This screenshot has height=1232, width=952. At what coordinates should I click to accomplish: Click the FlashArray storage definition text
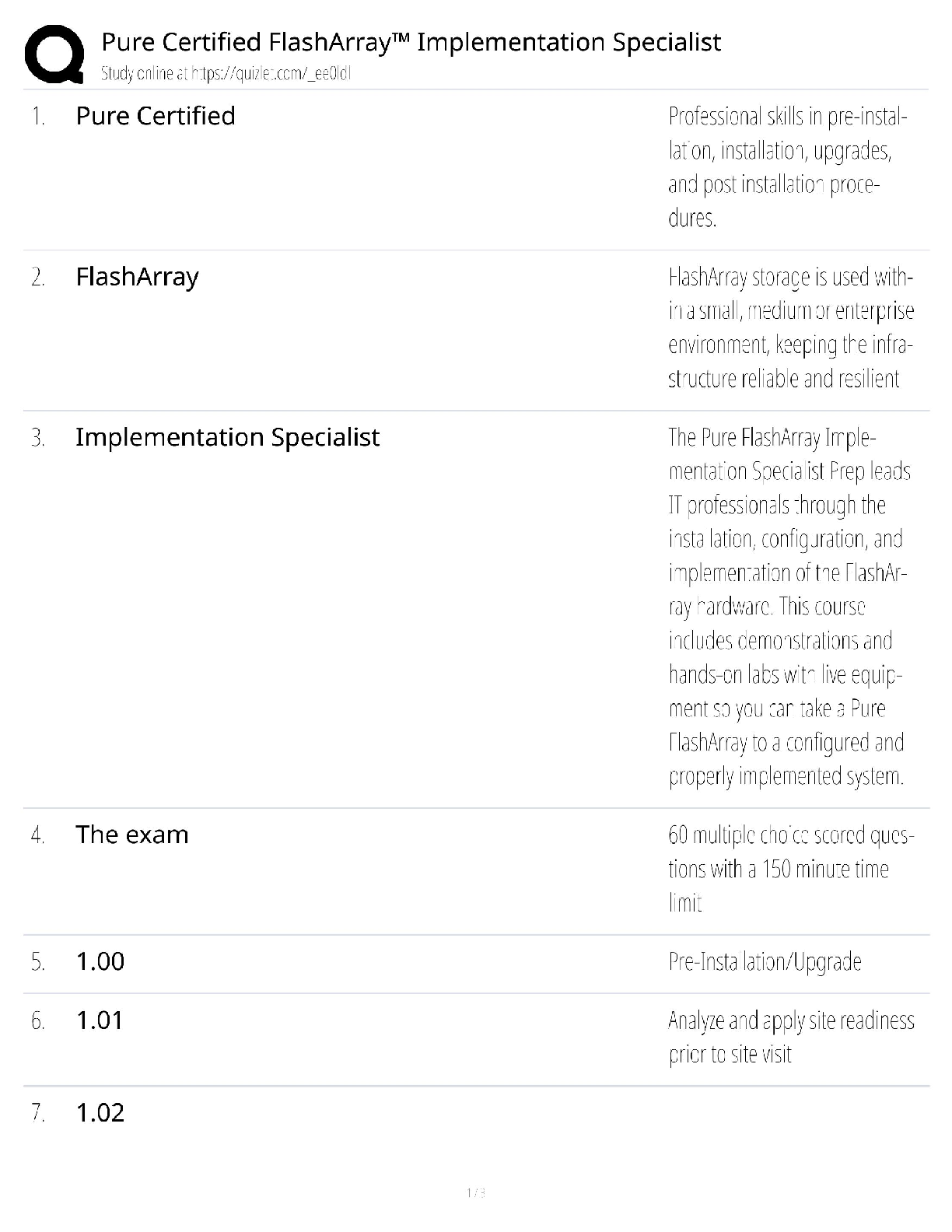(x=790, y=327)
